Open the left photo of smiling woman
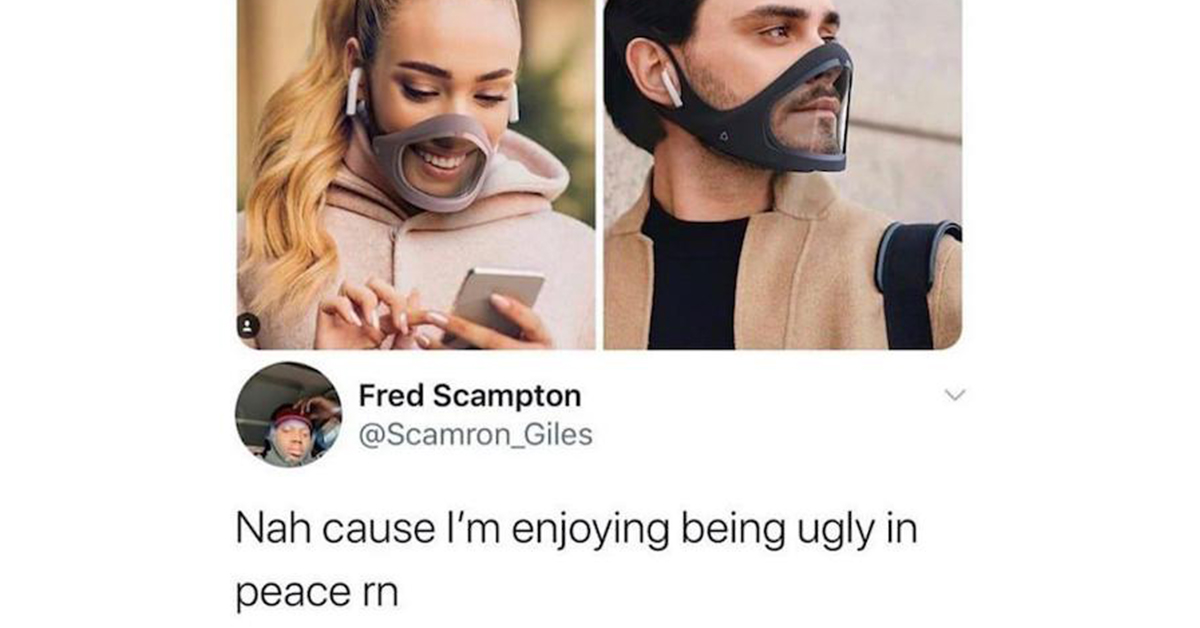This screenshot has height=628, width=1200. (x=416, y=174)
